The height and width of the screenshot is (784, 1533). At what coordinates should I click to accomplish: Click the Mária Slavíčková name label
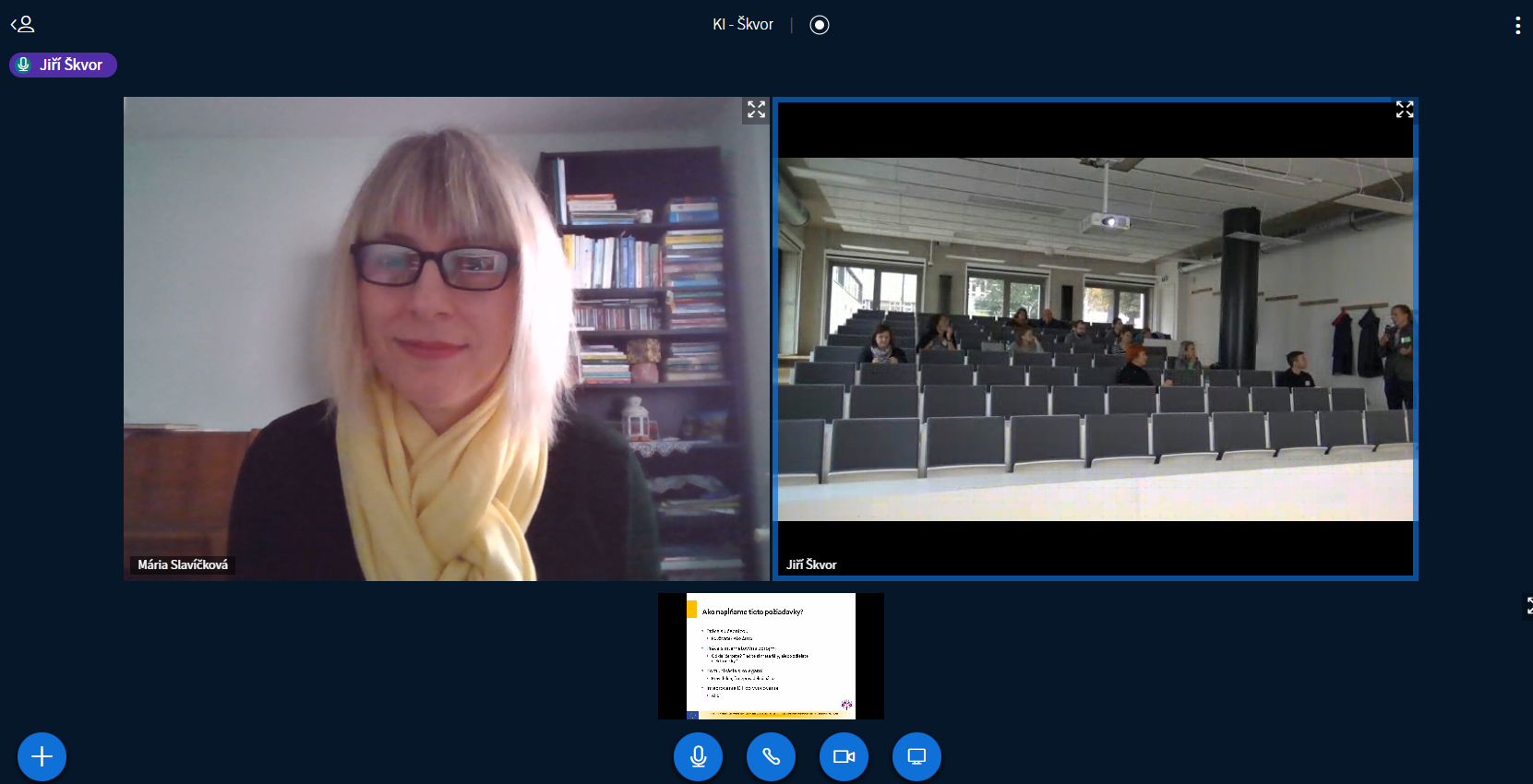point(183,564)
